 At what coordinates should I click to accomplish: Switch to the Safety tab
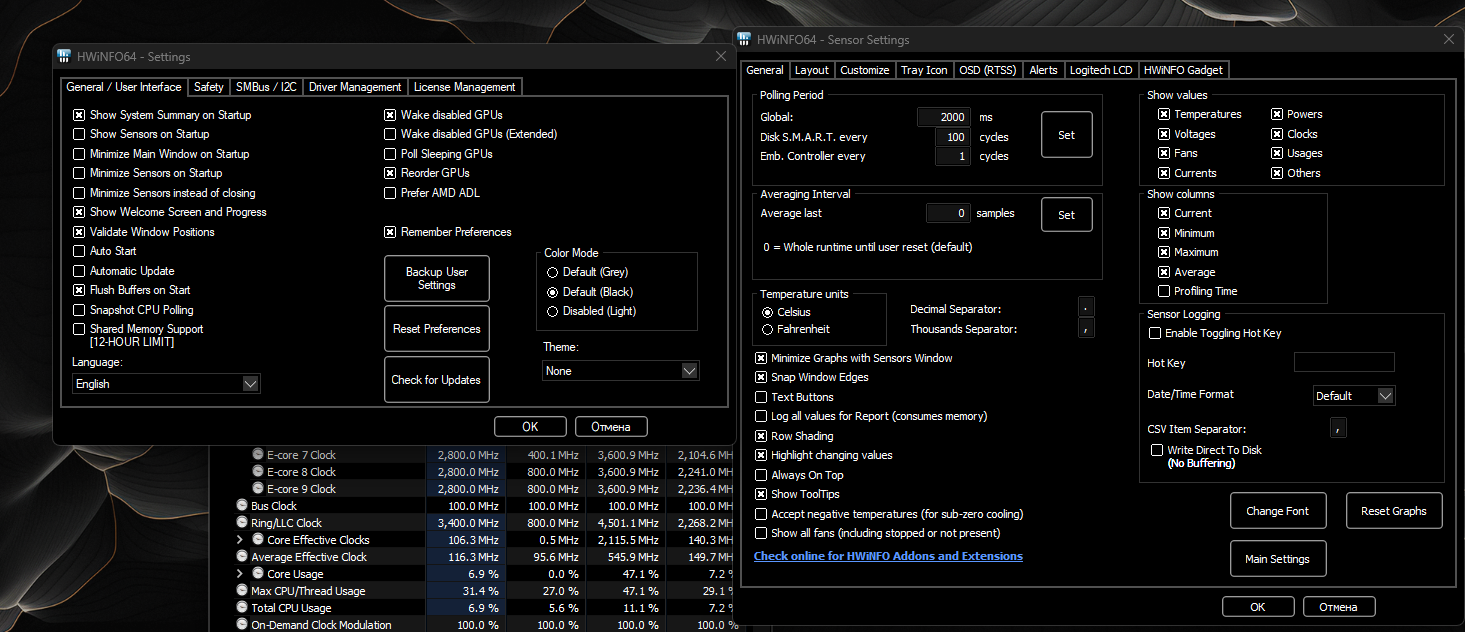pos(209,87)
